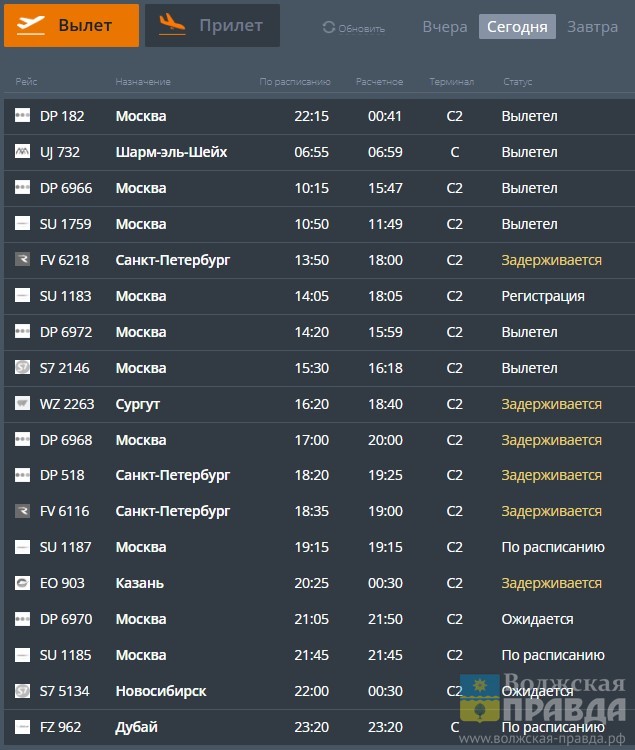
Task: Click the Aeroflot logo for SU 1759
Action: 22,224
